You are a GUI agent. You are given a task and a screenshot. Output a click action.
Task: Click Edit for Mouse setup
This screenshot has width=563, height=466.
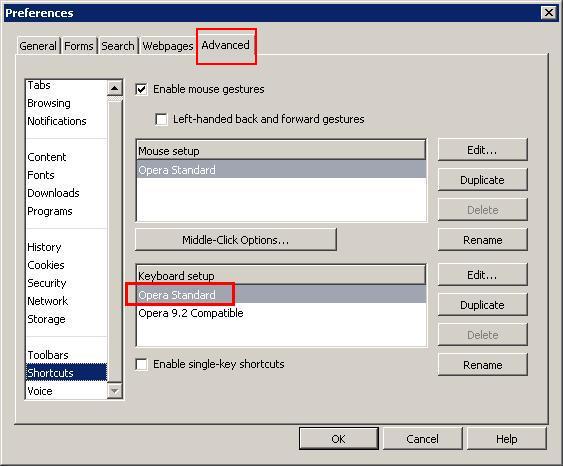pos(482,150)
